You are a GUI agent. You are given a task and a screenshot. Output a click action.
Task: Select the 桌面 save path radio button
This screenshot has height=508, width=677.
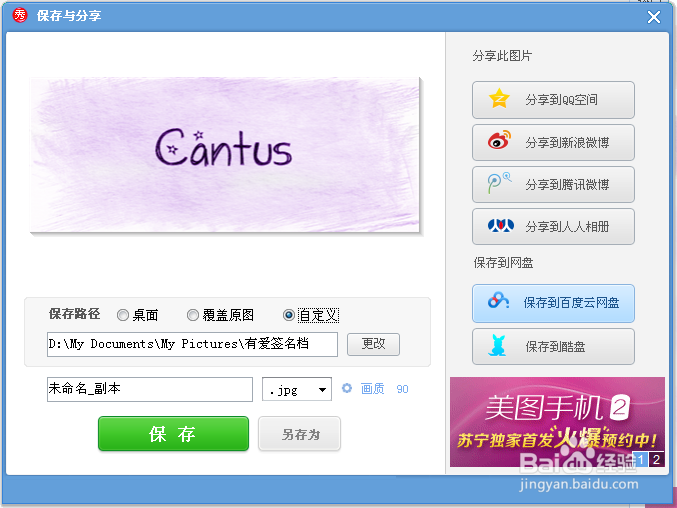coord(123,315)
